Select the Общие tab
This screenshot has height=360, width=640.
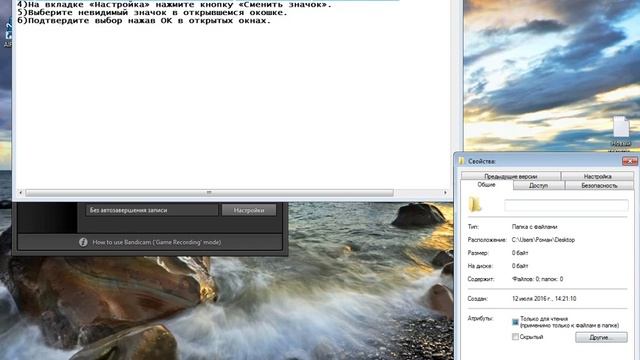point(486,185)
